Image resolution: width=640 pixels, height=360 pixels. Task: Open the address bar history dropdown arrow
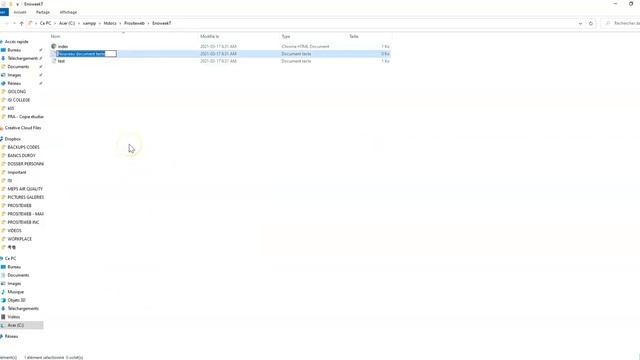pos(580,24)
